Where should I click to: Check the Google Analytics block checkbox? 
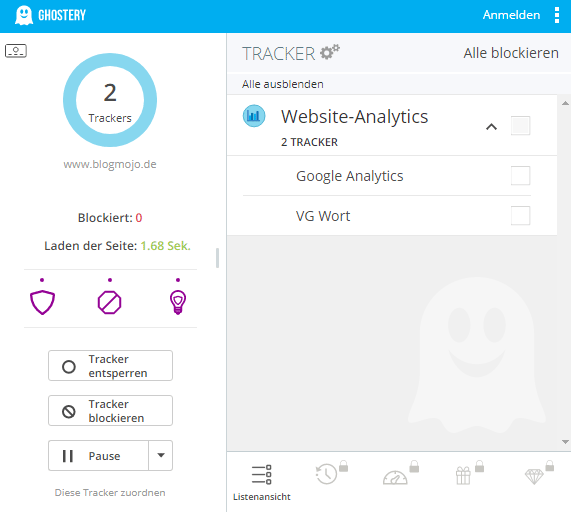click(x=520, y=176)
